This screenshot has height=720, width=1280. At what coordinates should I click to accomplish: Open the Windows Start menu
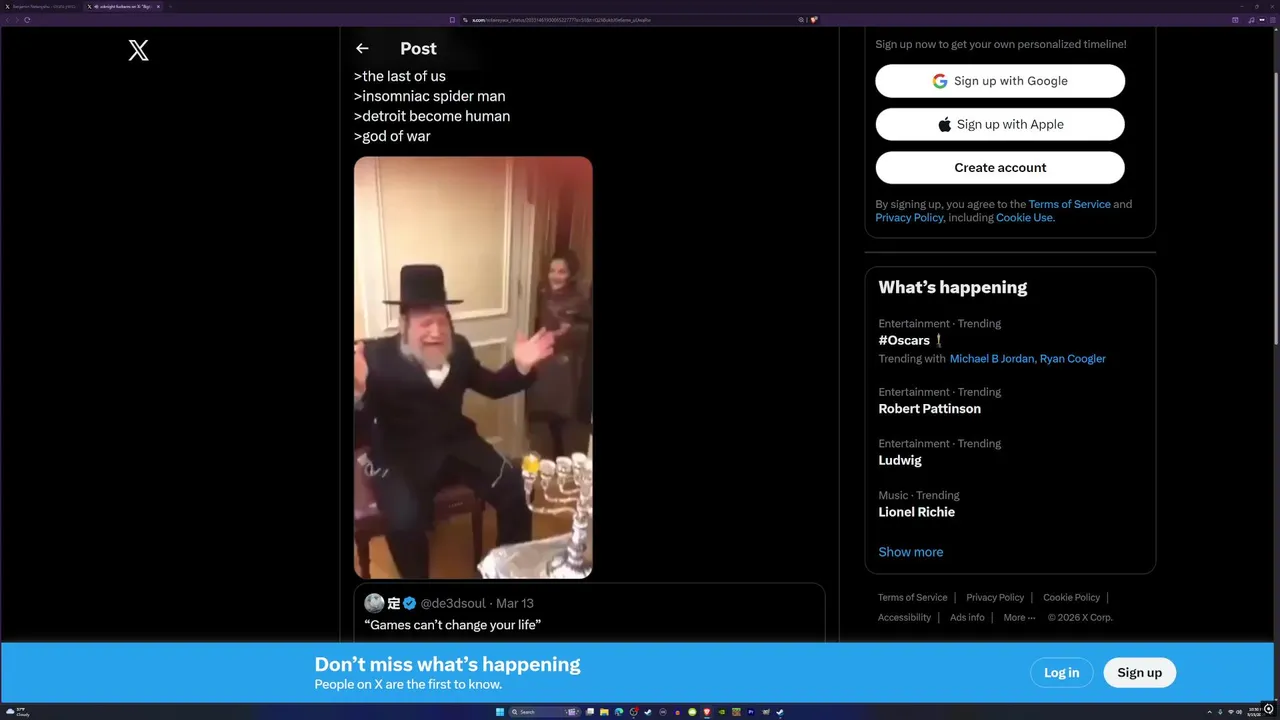tap(500, 712)
